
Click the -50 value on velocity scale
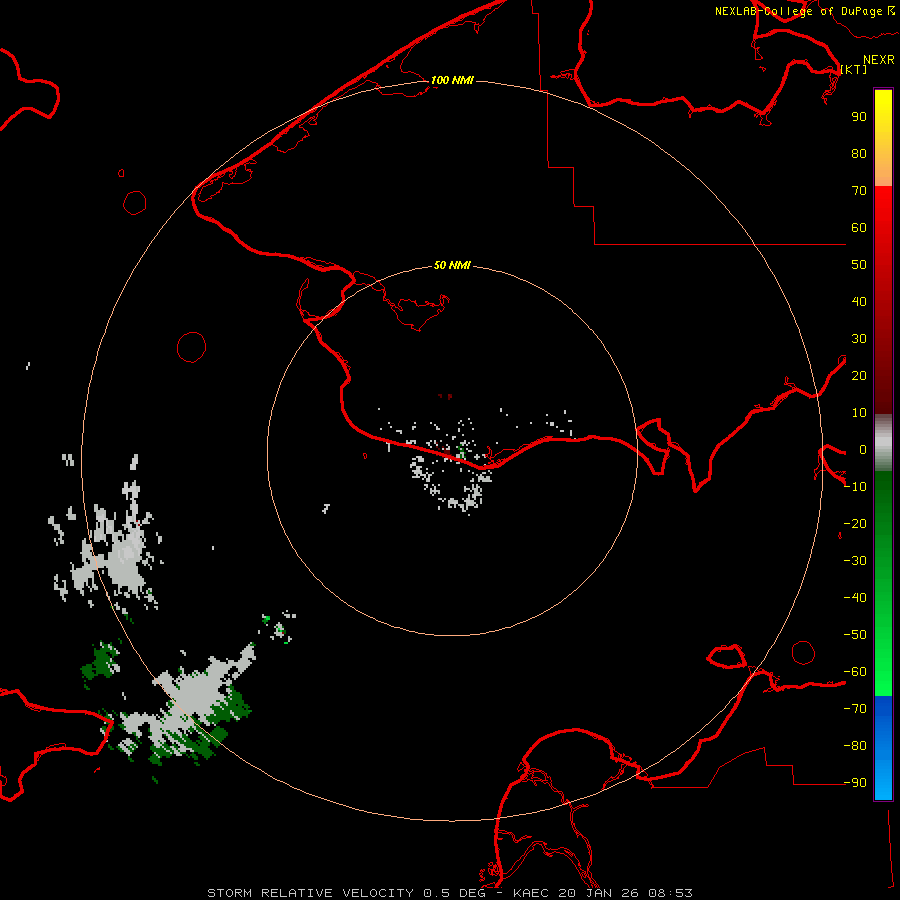[x=855, y=635]
